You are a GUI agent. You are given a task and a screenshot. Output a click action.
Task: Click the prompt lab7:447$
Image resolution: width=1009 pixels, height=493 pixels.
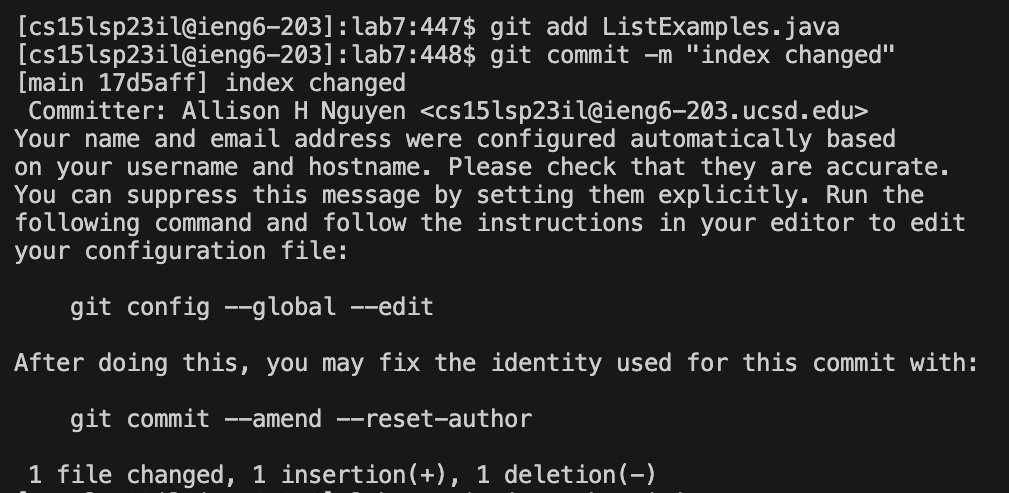414,27
